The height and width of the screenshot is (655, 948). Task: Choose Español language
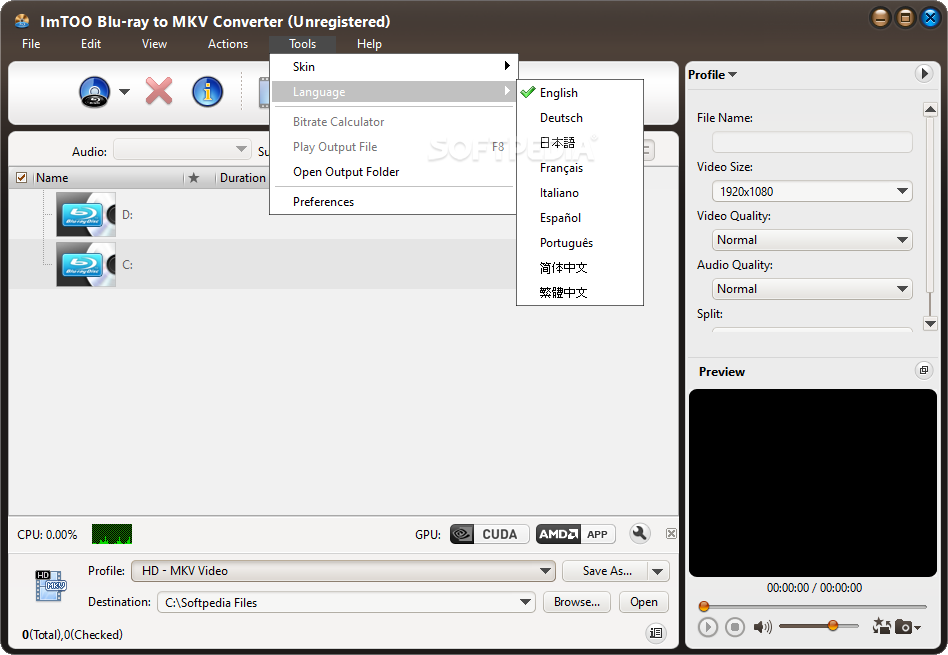pos(580,218)
